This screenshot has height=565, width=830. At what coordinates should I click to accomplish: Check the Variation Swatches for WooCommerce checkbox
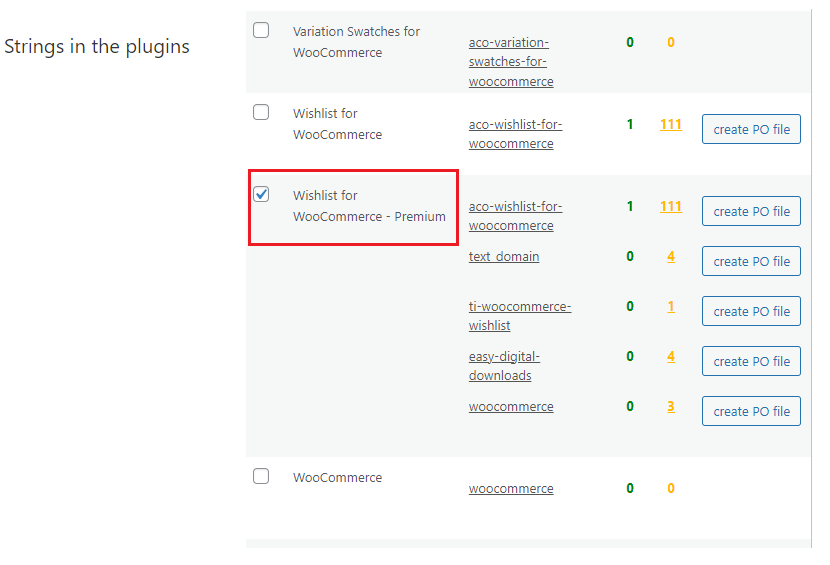261,30
